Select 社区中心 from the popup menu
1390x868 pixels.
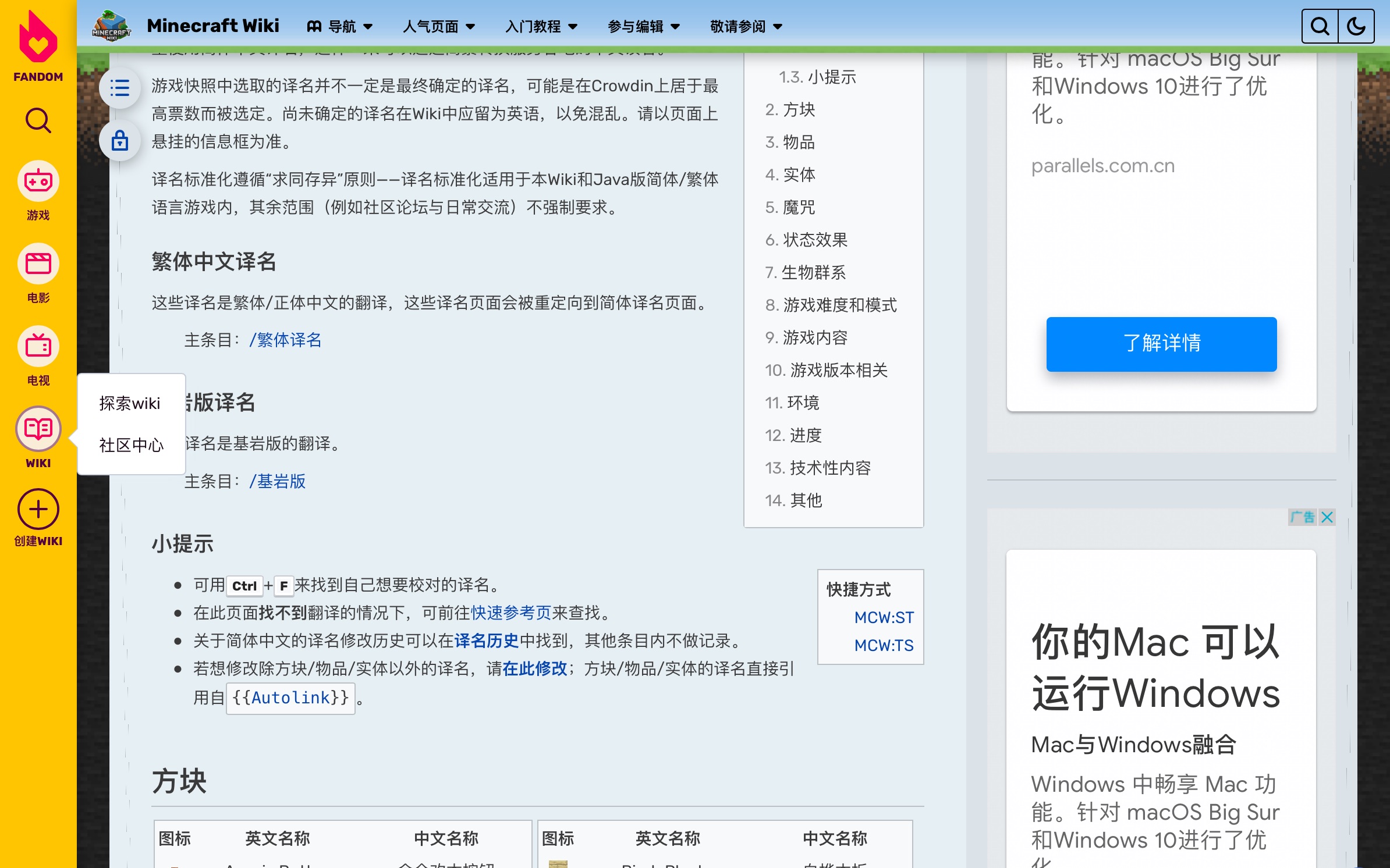pos(131,445)
